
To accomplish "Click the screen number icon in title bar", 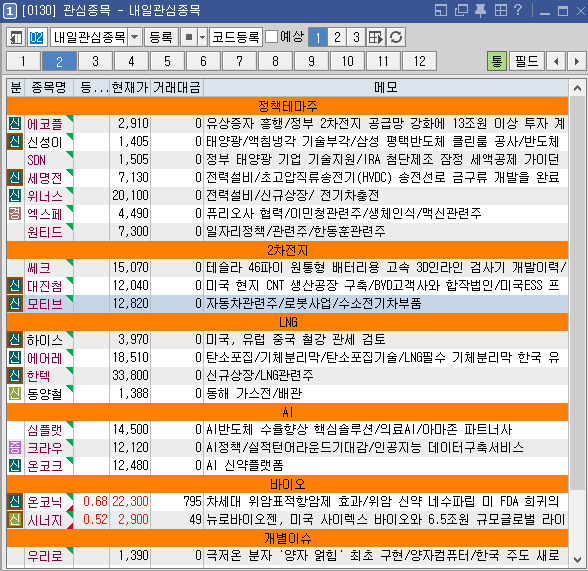I will coord(10,11).
